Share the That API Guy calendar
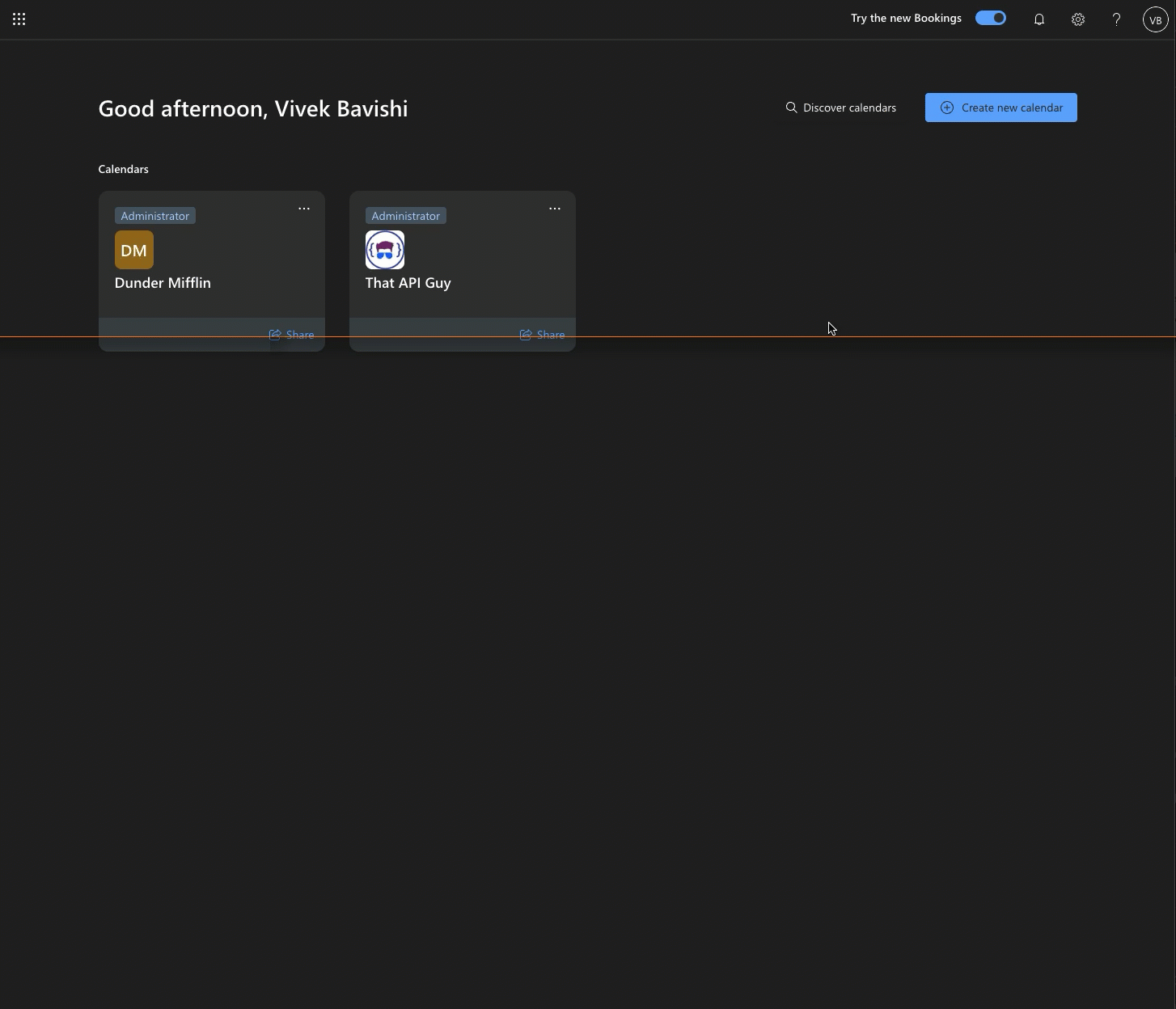Image resolution: width=1176 pixels, height=1009 pixels. pyautogui.click(x=542, y=335)
